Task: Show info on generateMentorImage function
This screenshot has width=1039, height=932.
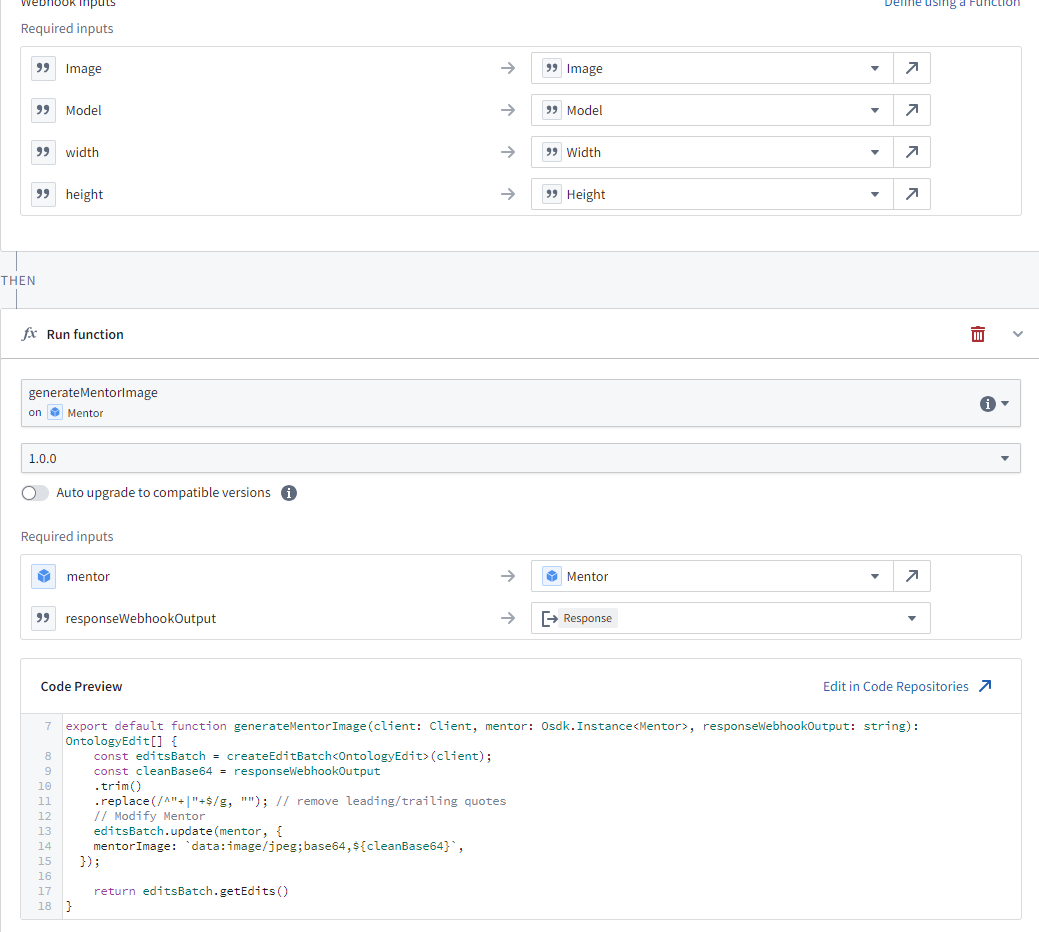Action: [988, 404]
